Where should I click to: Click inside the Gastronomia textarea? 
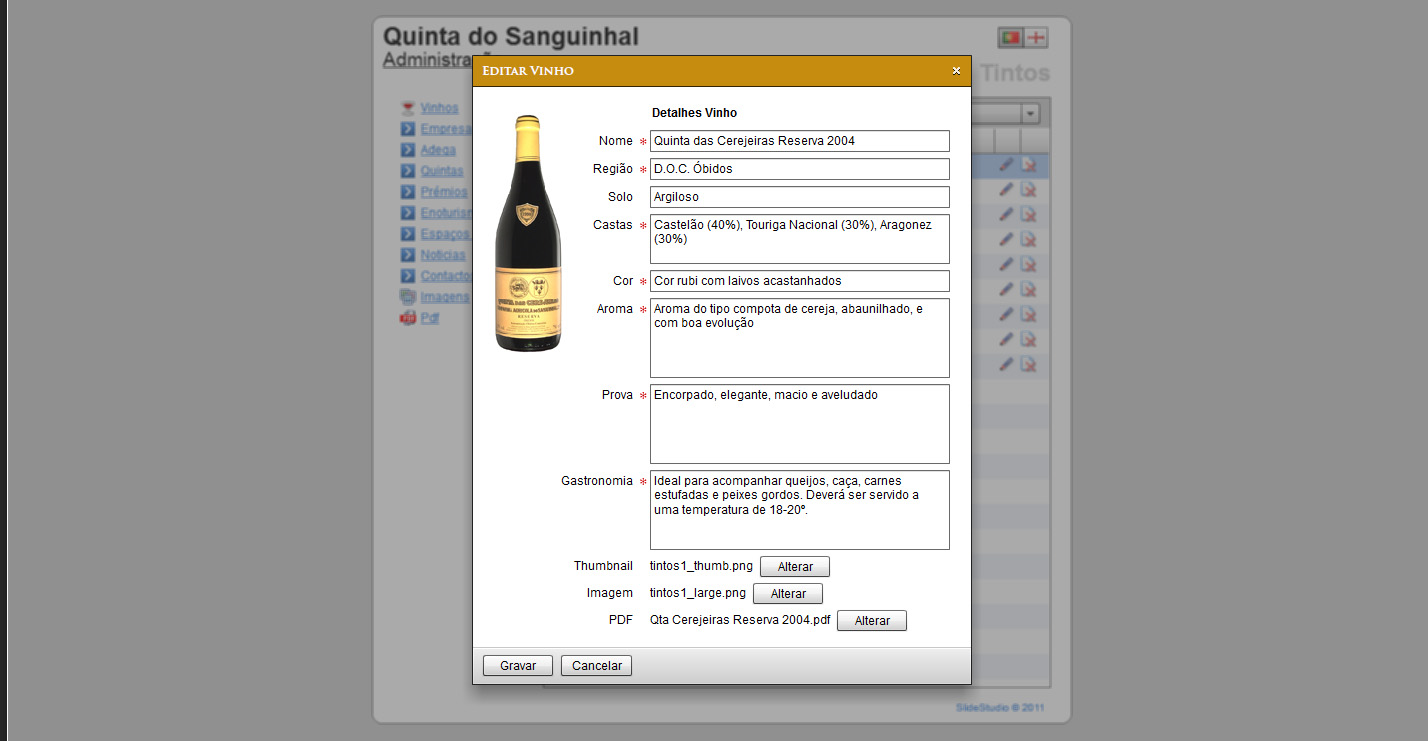[799, 510]
